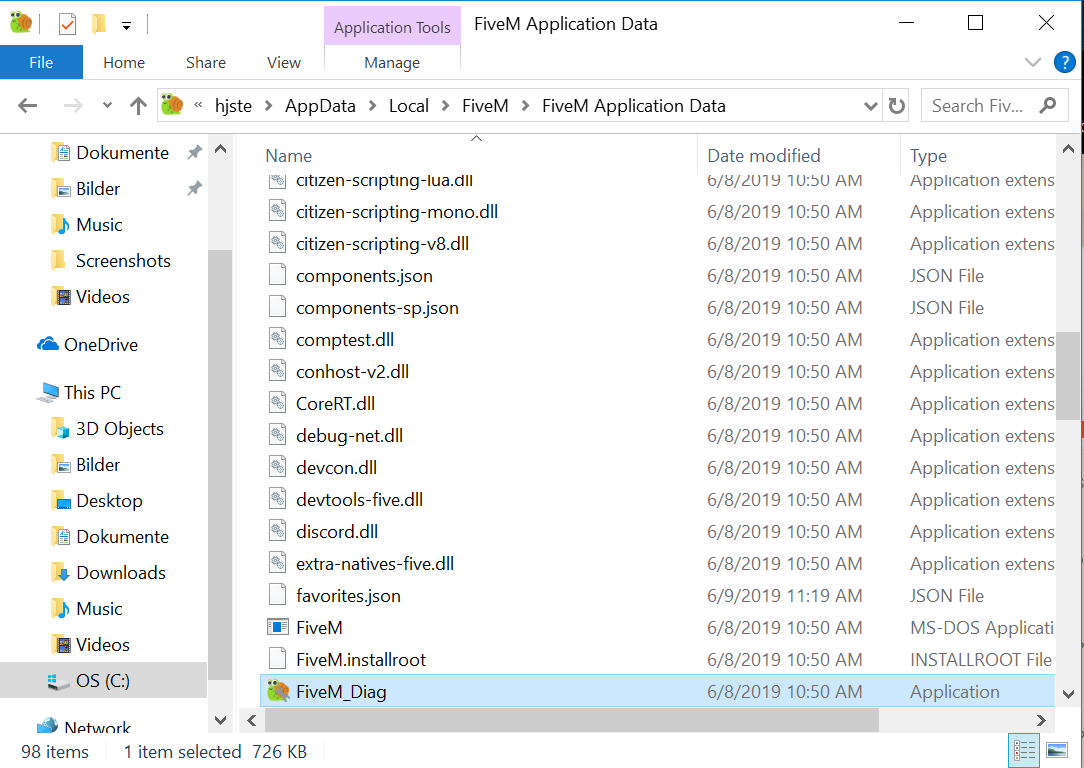Refresh the folder view
1084x768 pixels.
pyautogui.click(x=897, y=106)
